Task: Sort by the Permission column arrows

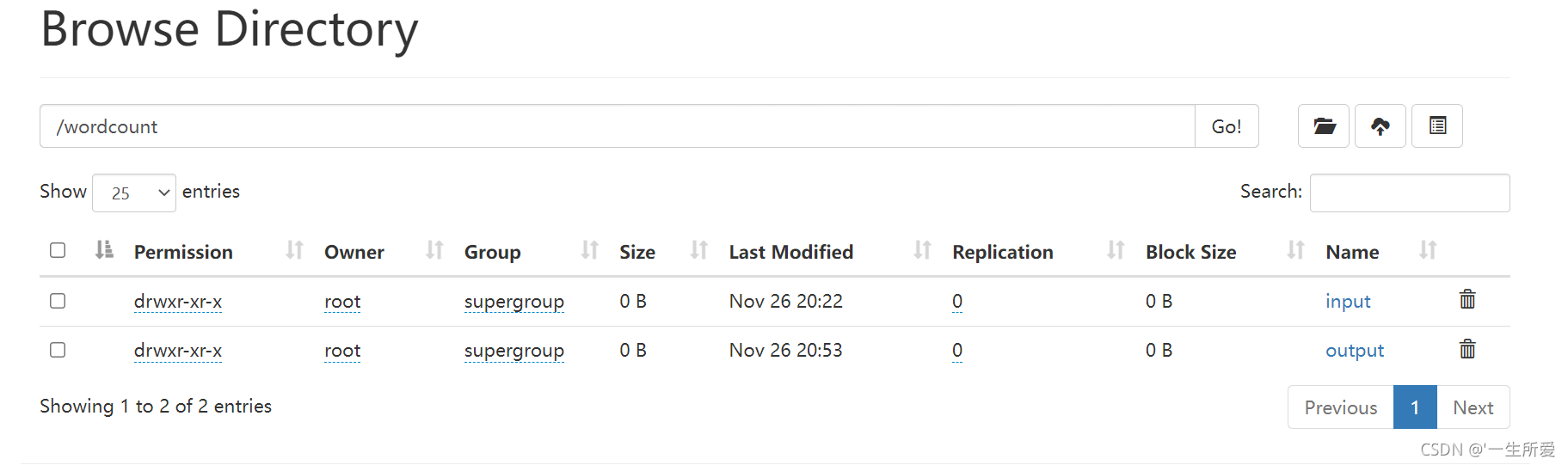Action: pos(294,250)
